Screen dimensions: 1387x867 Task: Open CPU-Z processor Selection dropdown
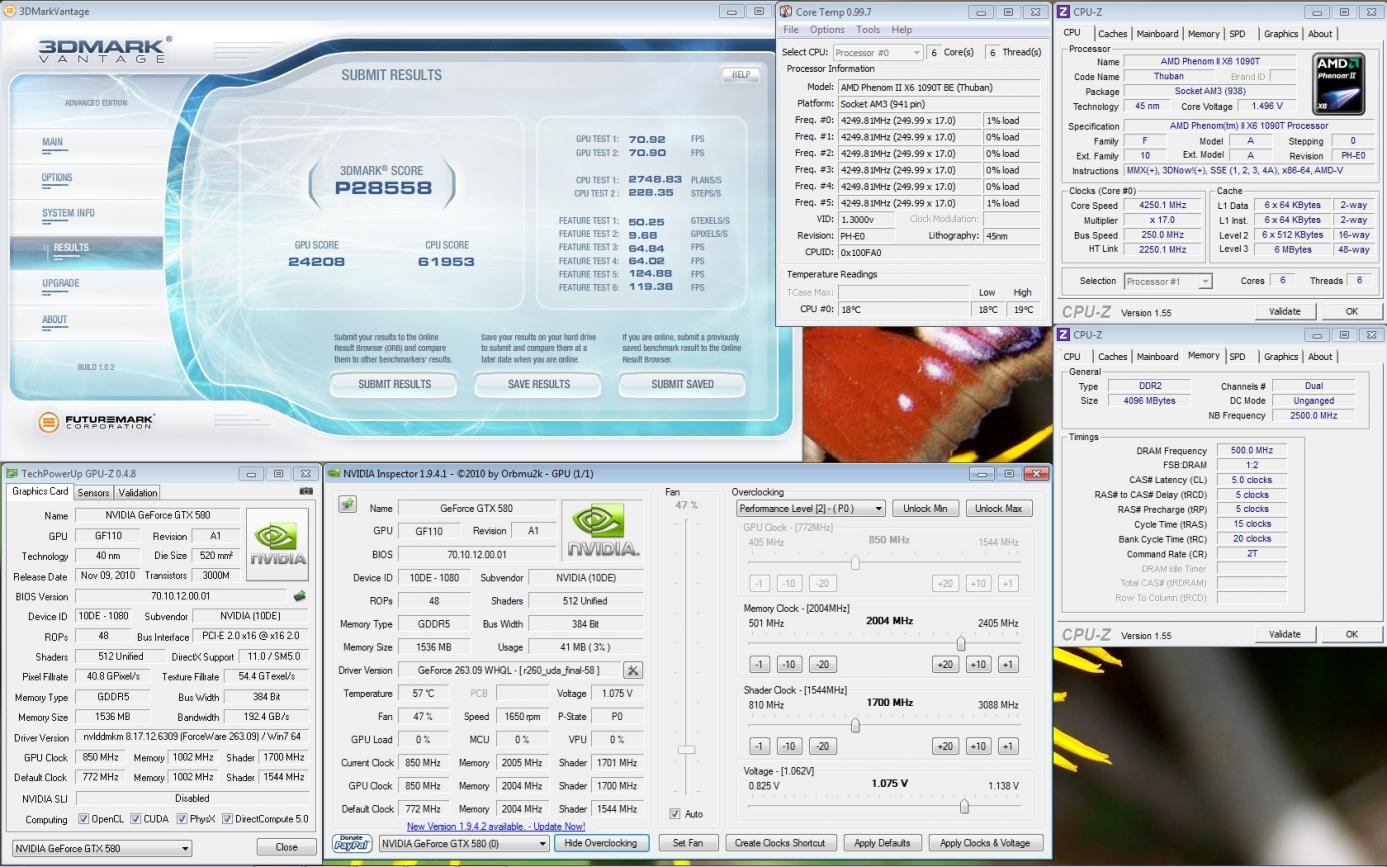(1167, 281)
